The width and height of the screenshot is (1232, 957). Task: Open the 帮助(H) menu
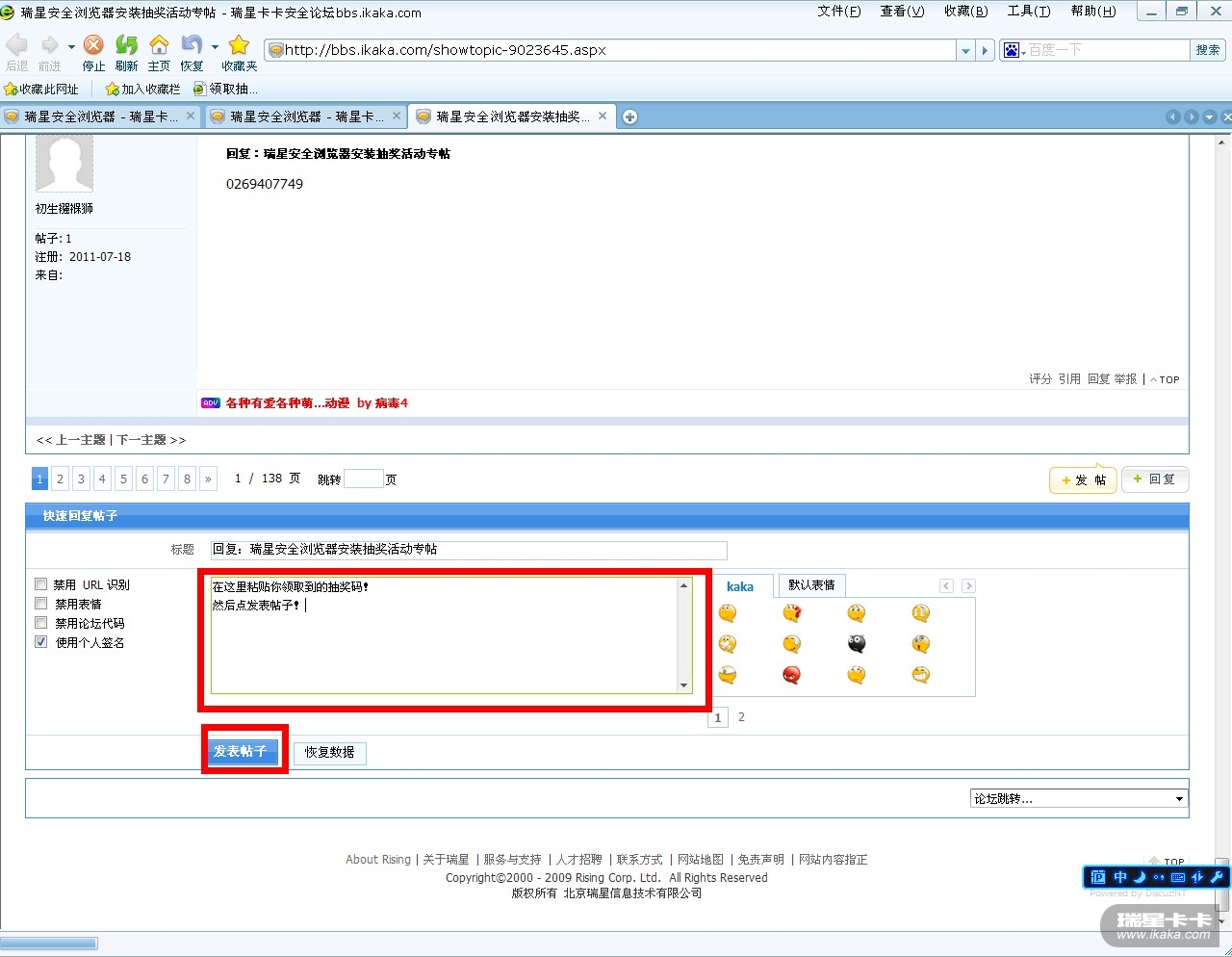point(1093,12)
